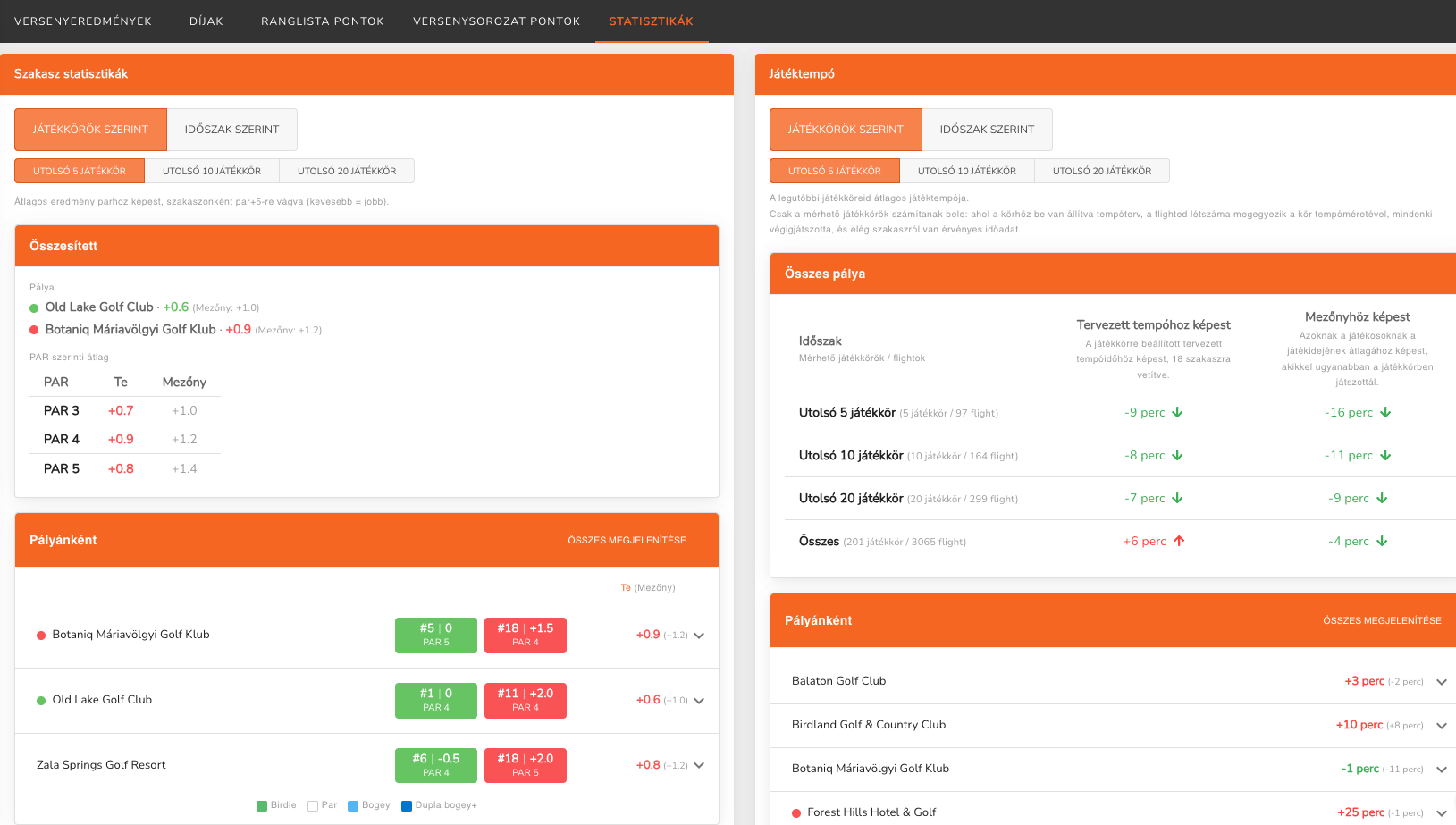Image resolution: width=1456 pixels, height=825 pixels.
Task: Click Old Lake Golf Club name in Összesített
Action: pyautogui.click(x=99, y=307)
